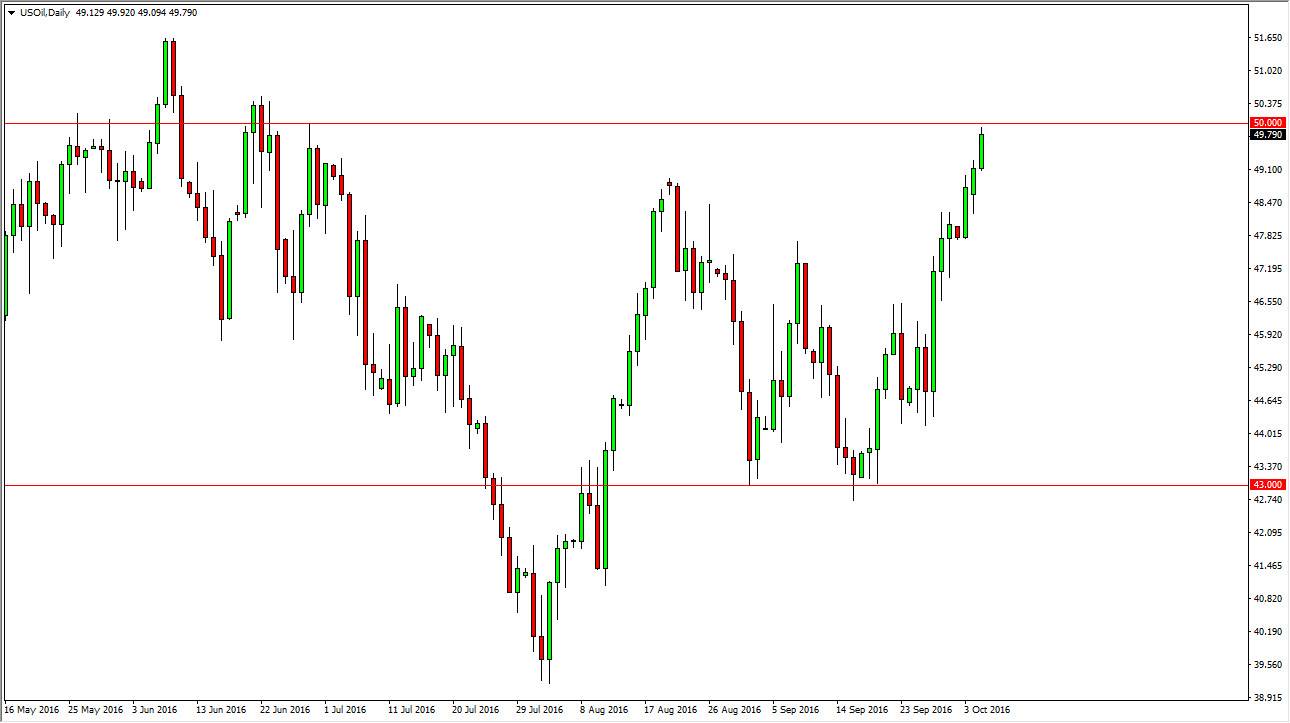Click the black 49.790 current price tag
The height and width of the screenshot is (723, 1290).
click(x=1267, y=134)
